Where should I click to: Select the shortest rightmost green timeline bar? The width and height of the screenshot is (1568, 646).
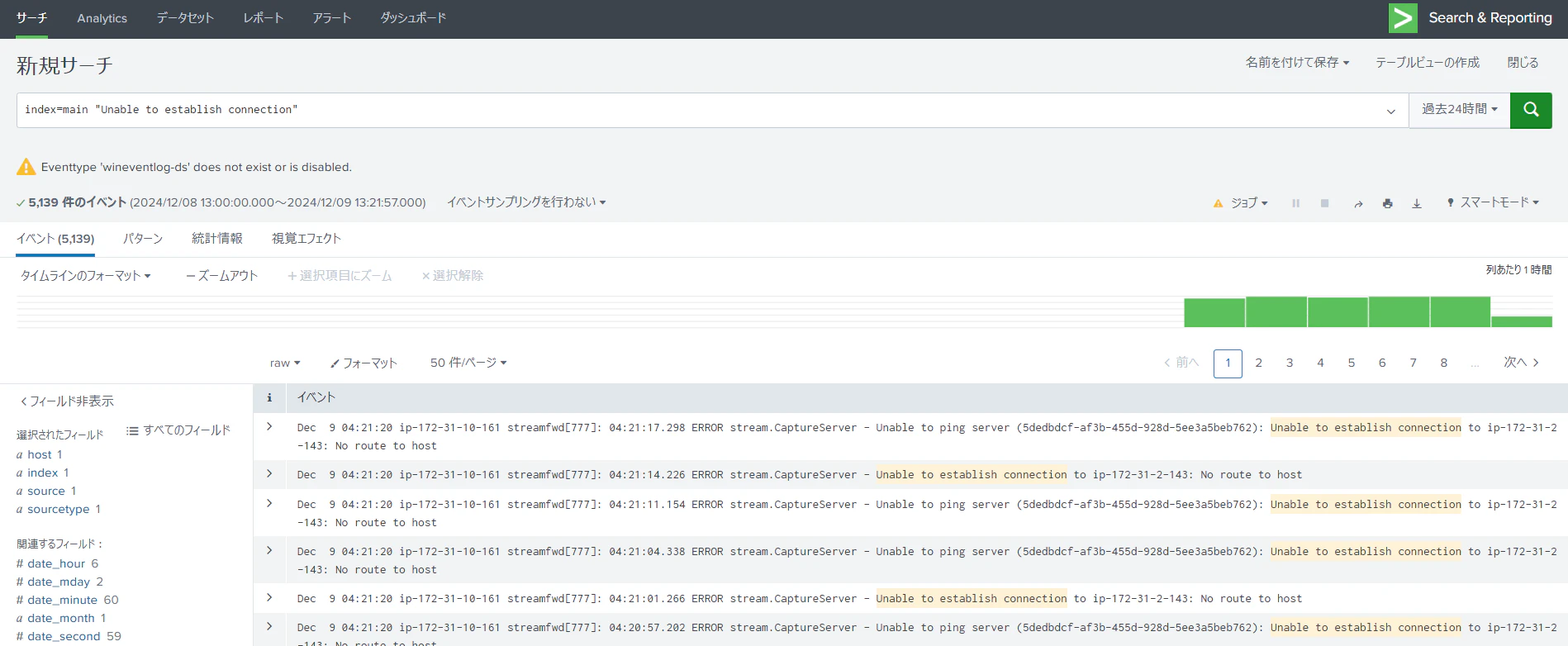[x=1522, y=321]
